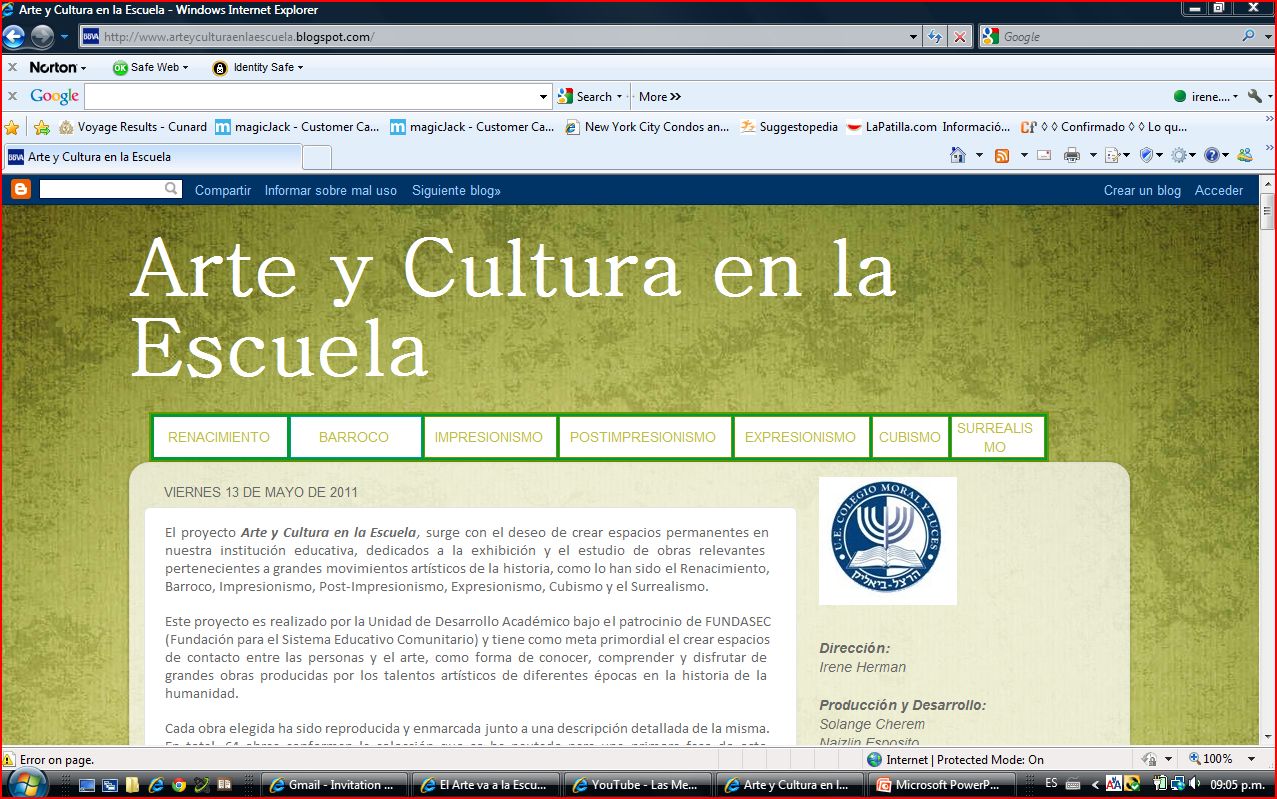Open the BARROCO page tab
Screen dimensions: 1277x799
(354, 437)
